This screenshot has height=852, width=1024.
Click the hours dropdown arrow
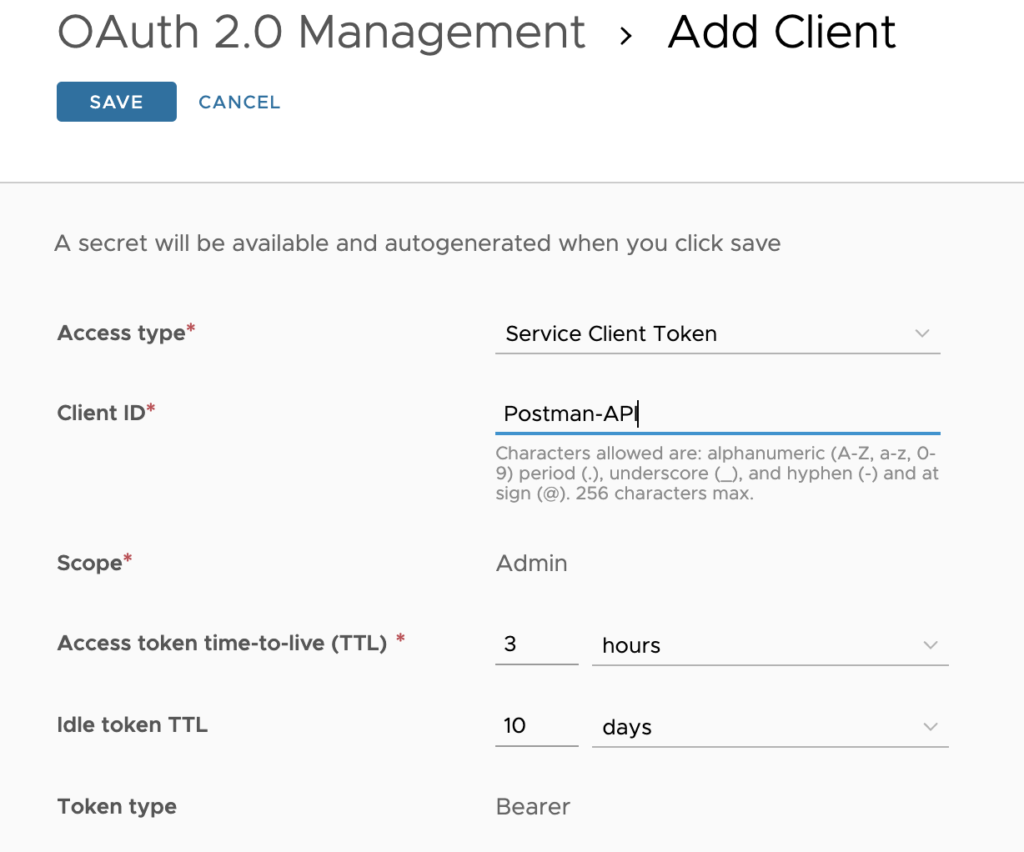pos(930,645)
